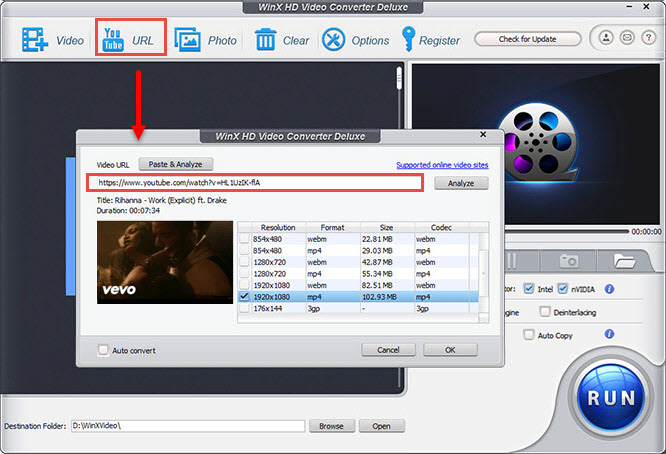666x454 pixels.
Task: Start conversion with RUN button
Action: (611, 398)
